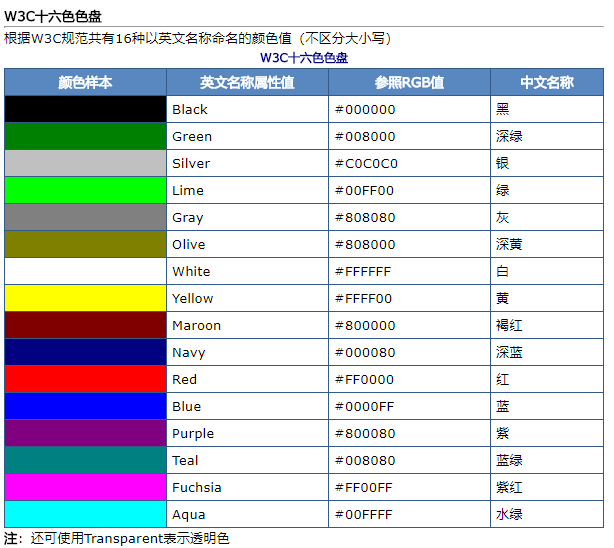614x548 pixels.
Task: Click the Chinese name '深绿' cell
Action: point(547,136)
